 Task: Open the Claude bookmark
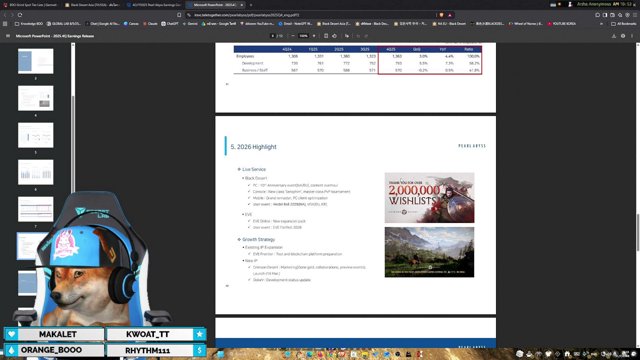[150, 24]
